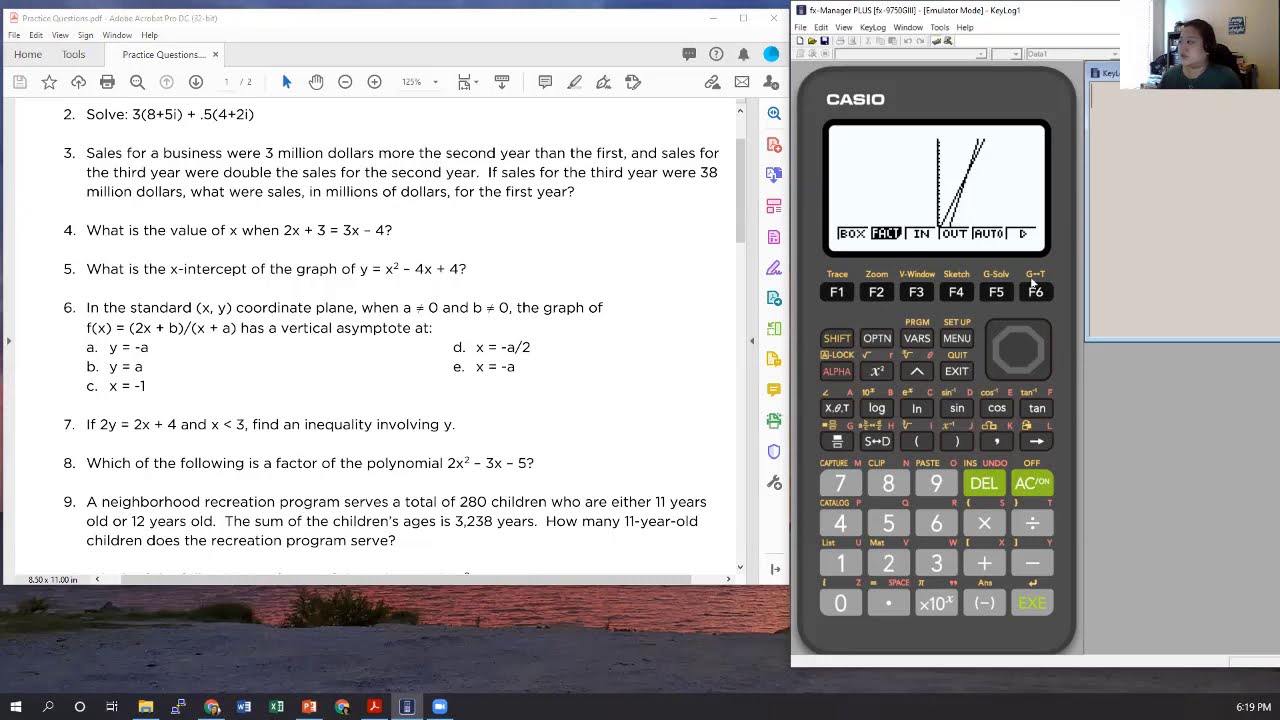Open Acrobat Window menu
1280x720 pixels.
click(117, 35)
